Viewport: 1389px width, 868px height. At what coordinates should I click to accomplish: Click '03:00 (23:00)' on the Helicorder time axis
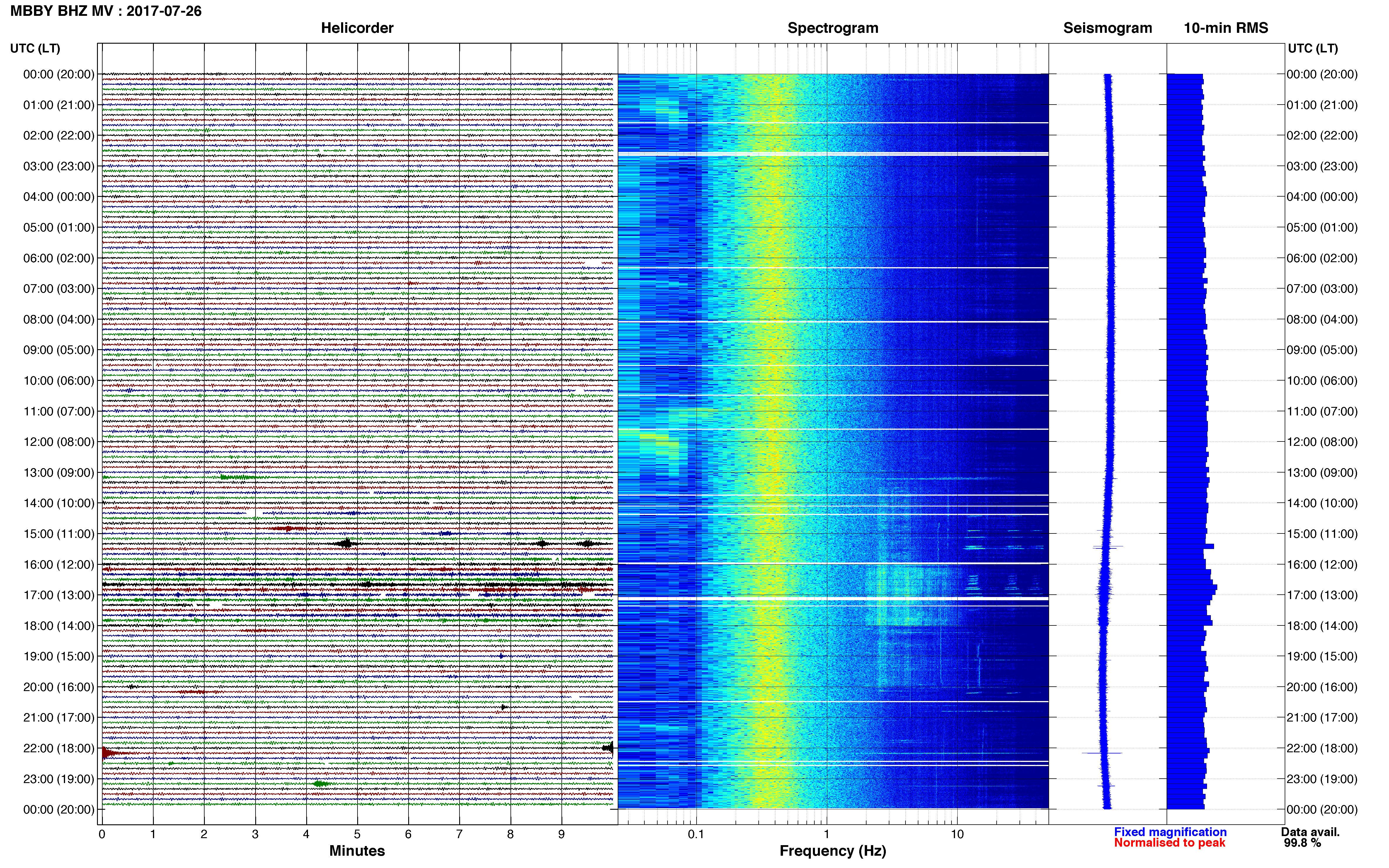pos(59,166)
